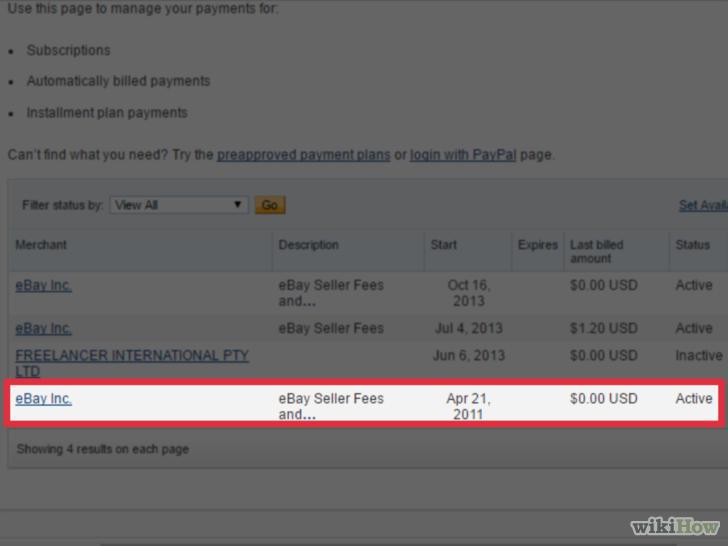728x546 pixels.
Task: Select the Active status in Oct 16, 2013 row
Action: pos(694,285)
